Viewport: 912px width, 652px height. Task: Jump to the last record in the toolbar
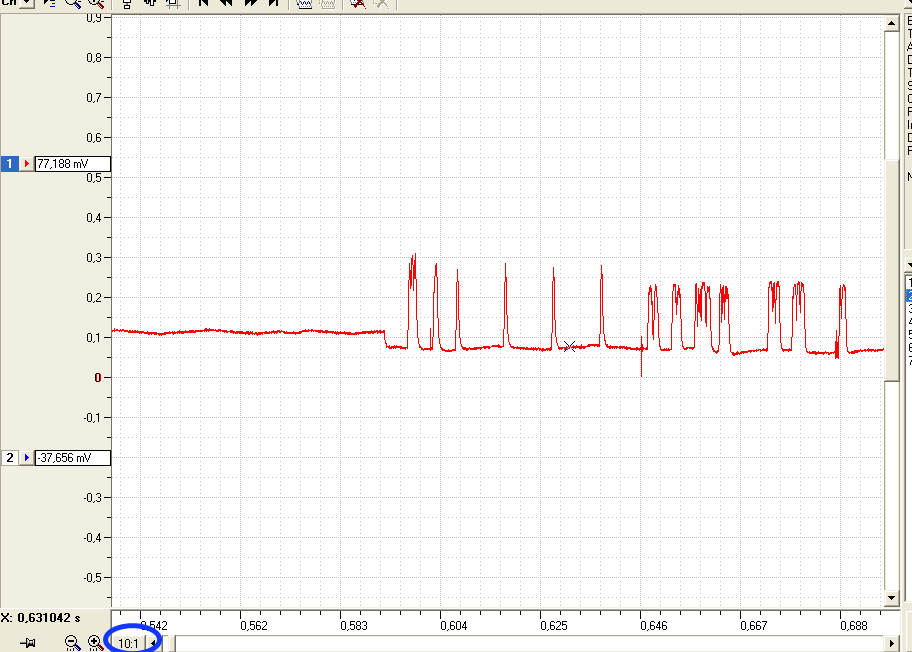(273, 3)
